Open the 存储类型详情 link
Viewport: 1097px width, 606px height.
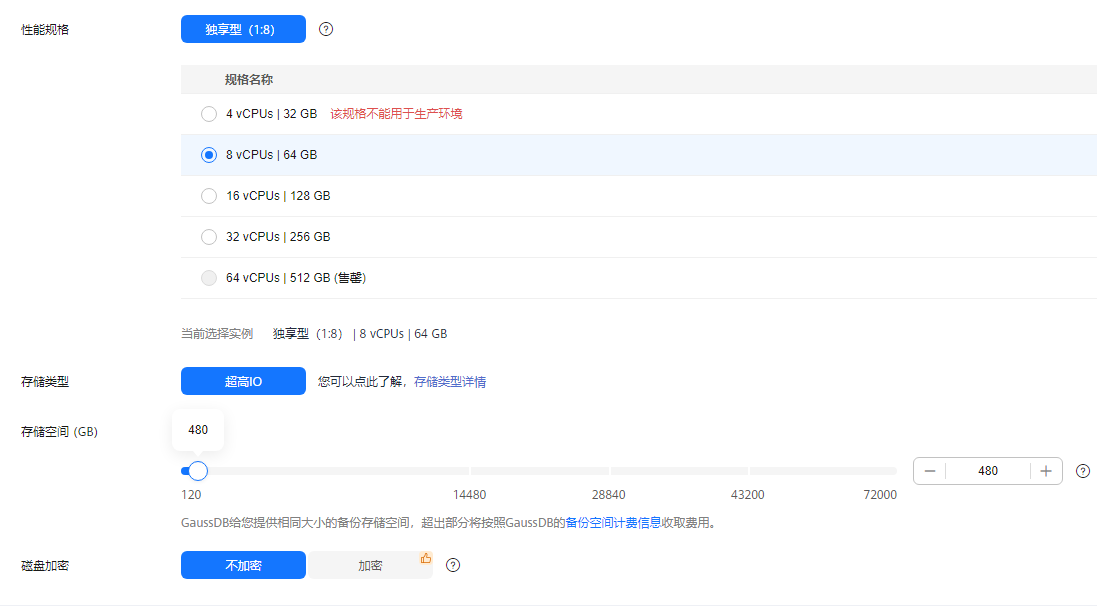[451, 381]
